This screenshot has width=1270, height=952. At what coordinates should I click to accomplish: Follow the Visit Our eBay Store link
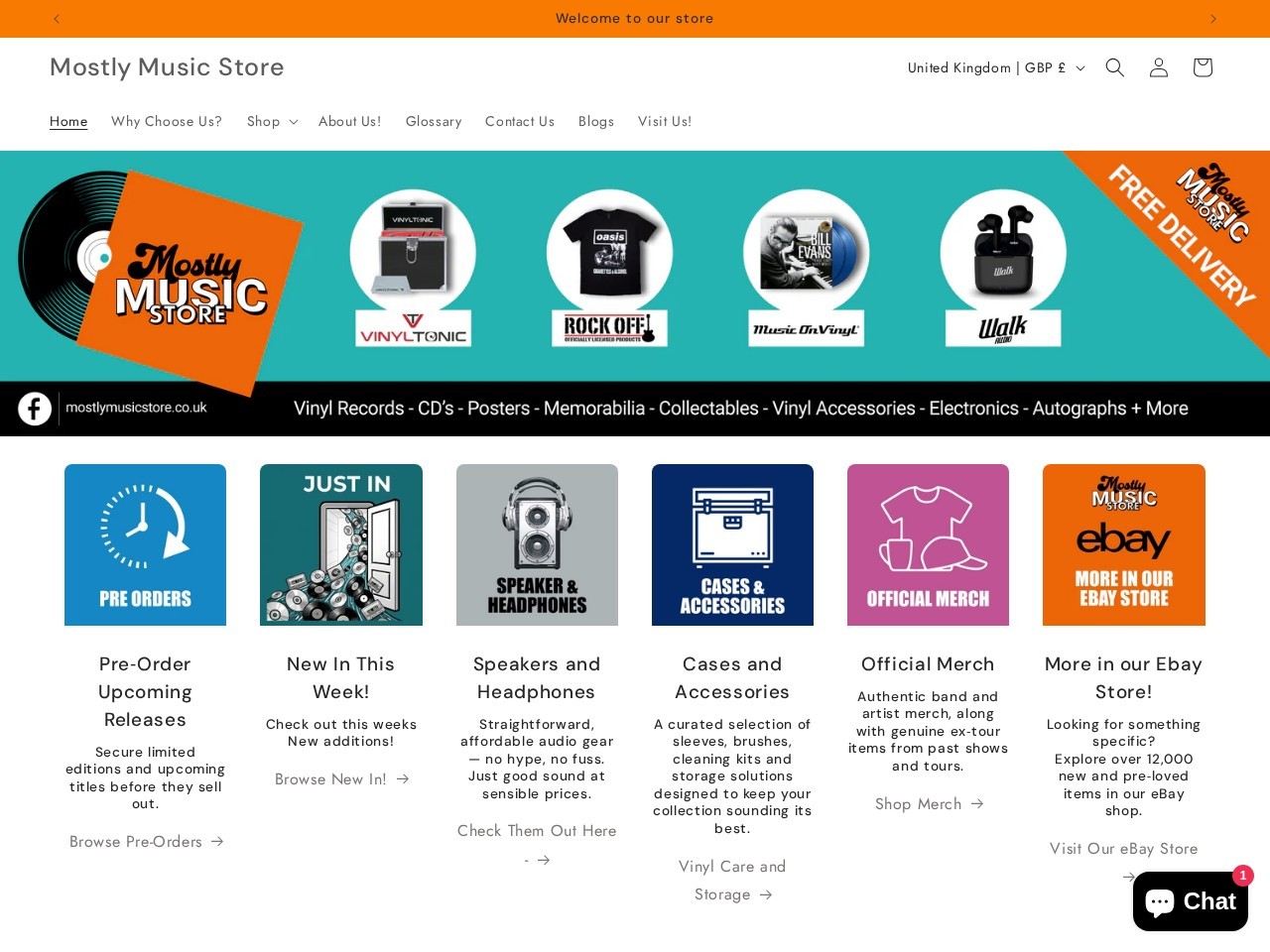point(1123,849)
